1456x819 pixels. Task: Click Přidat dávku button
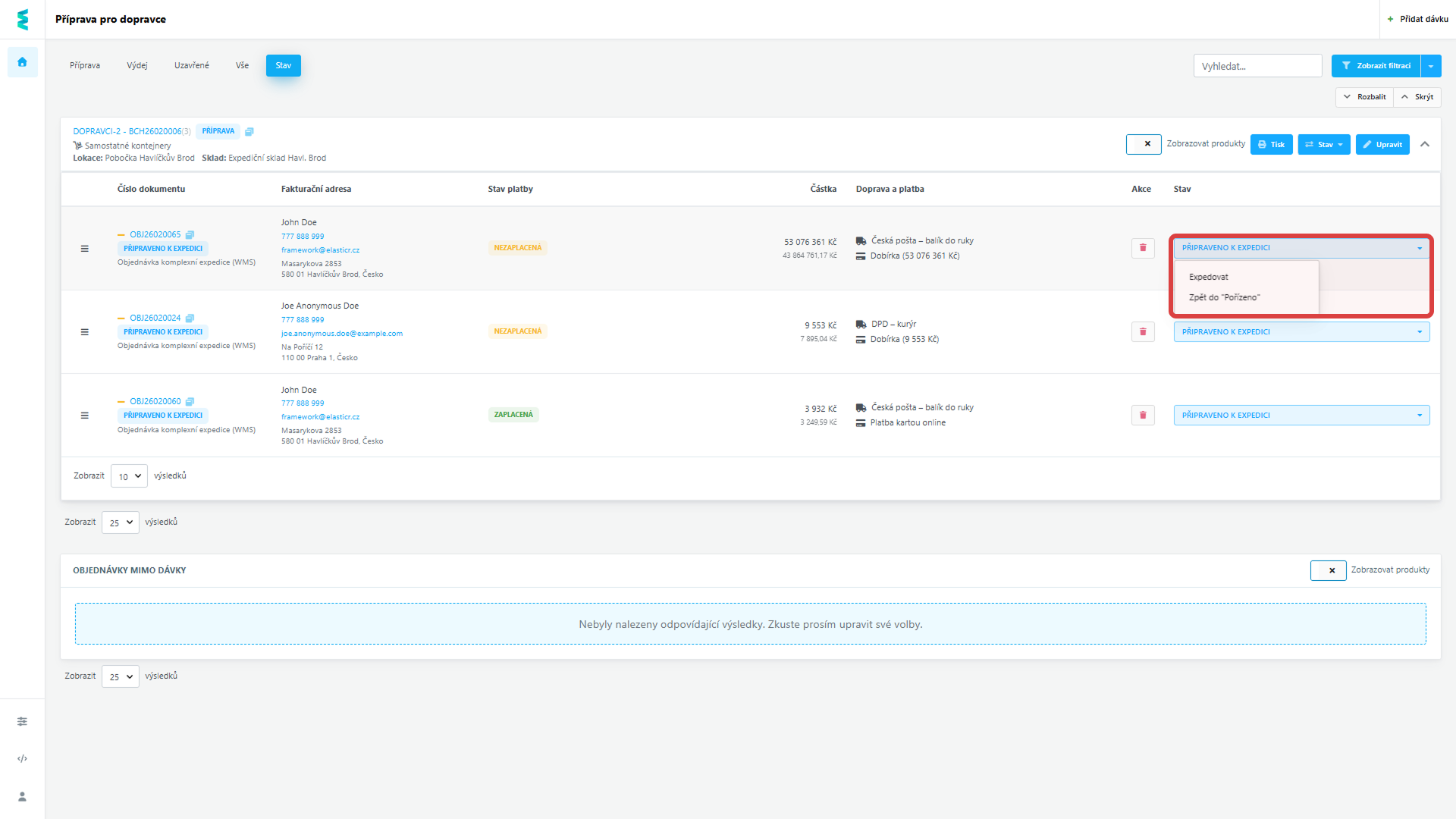tap(1417, 19)
